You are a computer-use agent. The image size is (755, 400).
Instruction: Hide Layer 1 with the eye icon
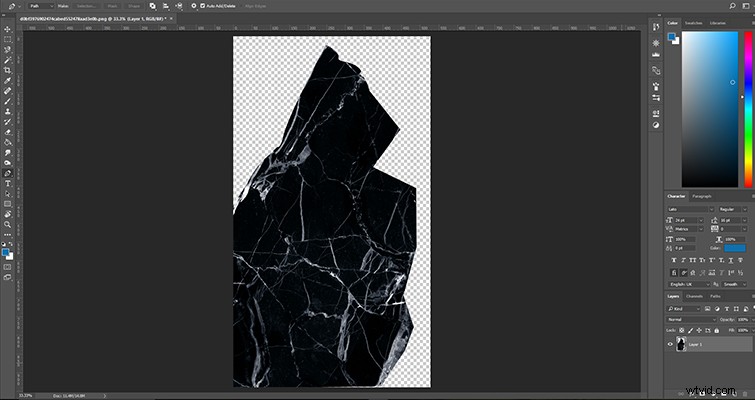coord(670,344)
